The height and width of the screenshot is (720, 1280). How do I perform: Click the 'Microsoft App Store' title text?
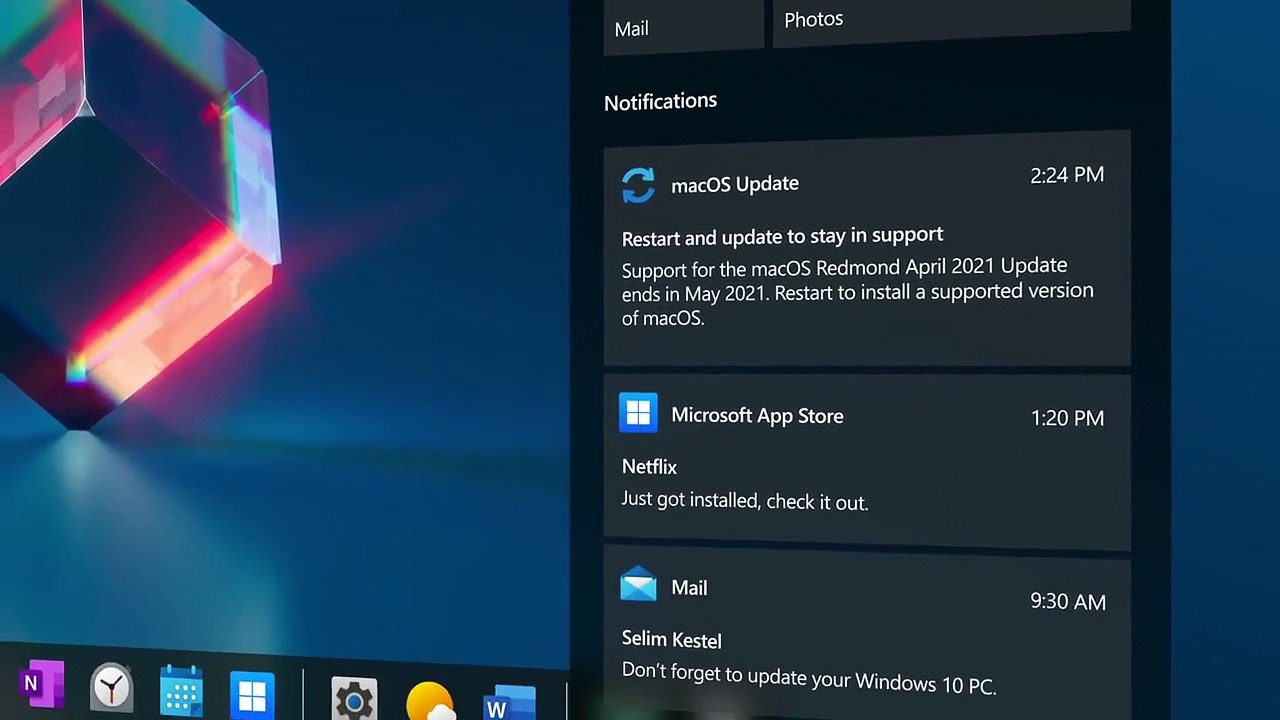coord(757,416)
